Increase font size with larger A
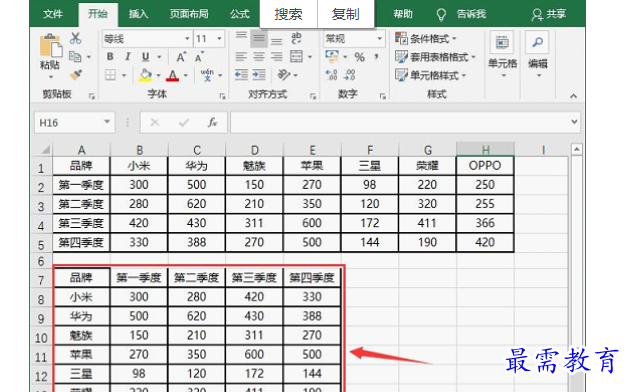Viewport: 627px width, 392px height. (x=181, y=57)
